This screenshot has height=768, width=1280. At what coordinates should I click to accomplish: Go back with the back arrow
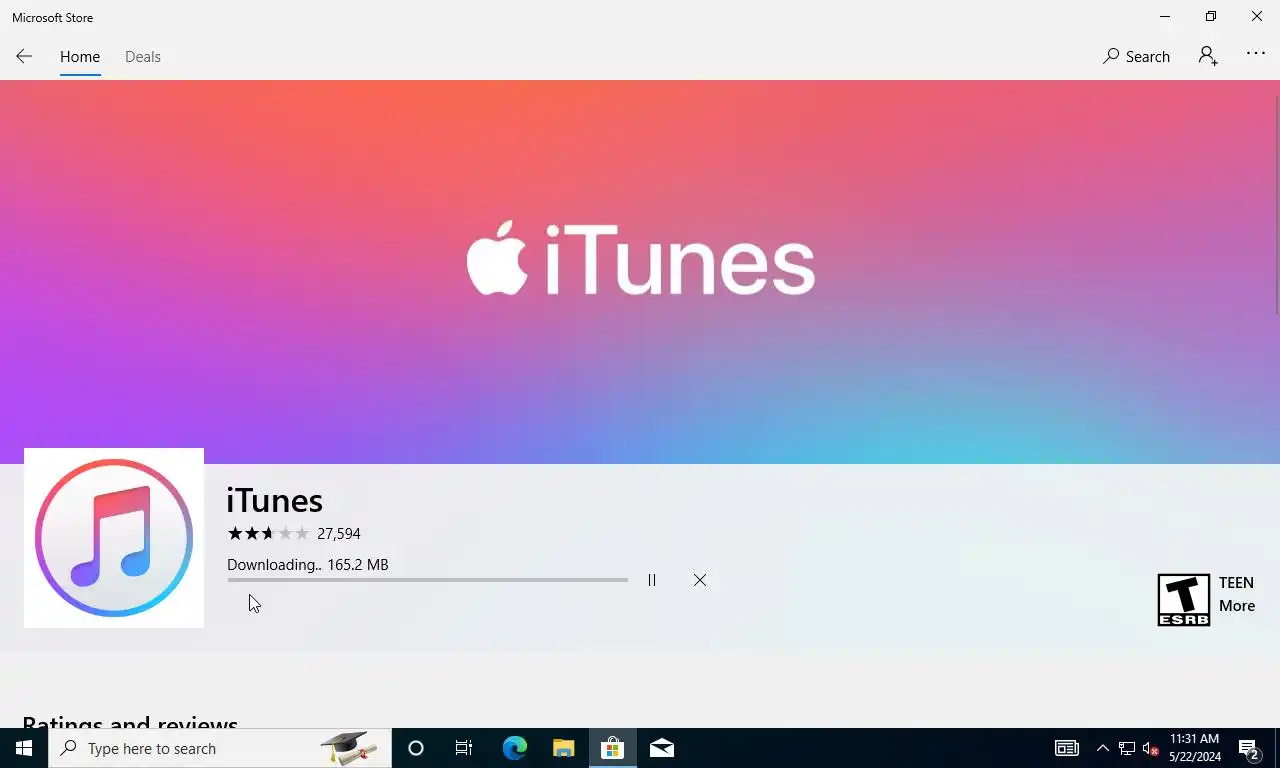[24, 57]
